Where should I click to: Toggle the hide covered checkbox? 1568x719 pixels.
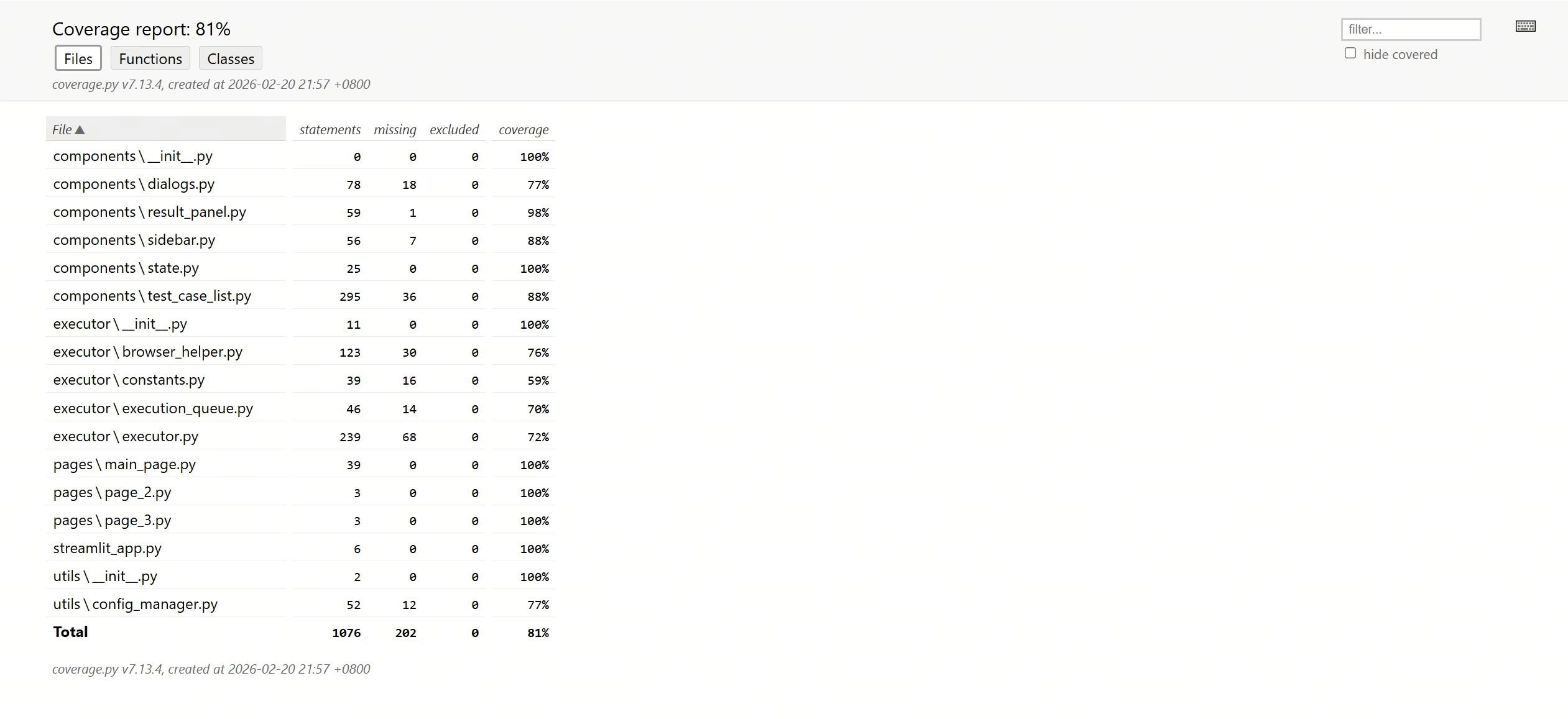point(1350,53)
